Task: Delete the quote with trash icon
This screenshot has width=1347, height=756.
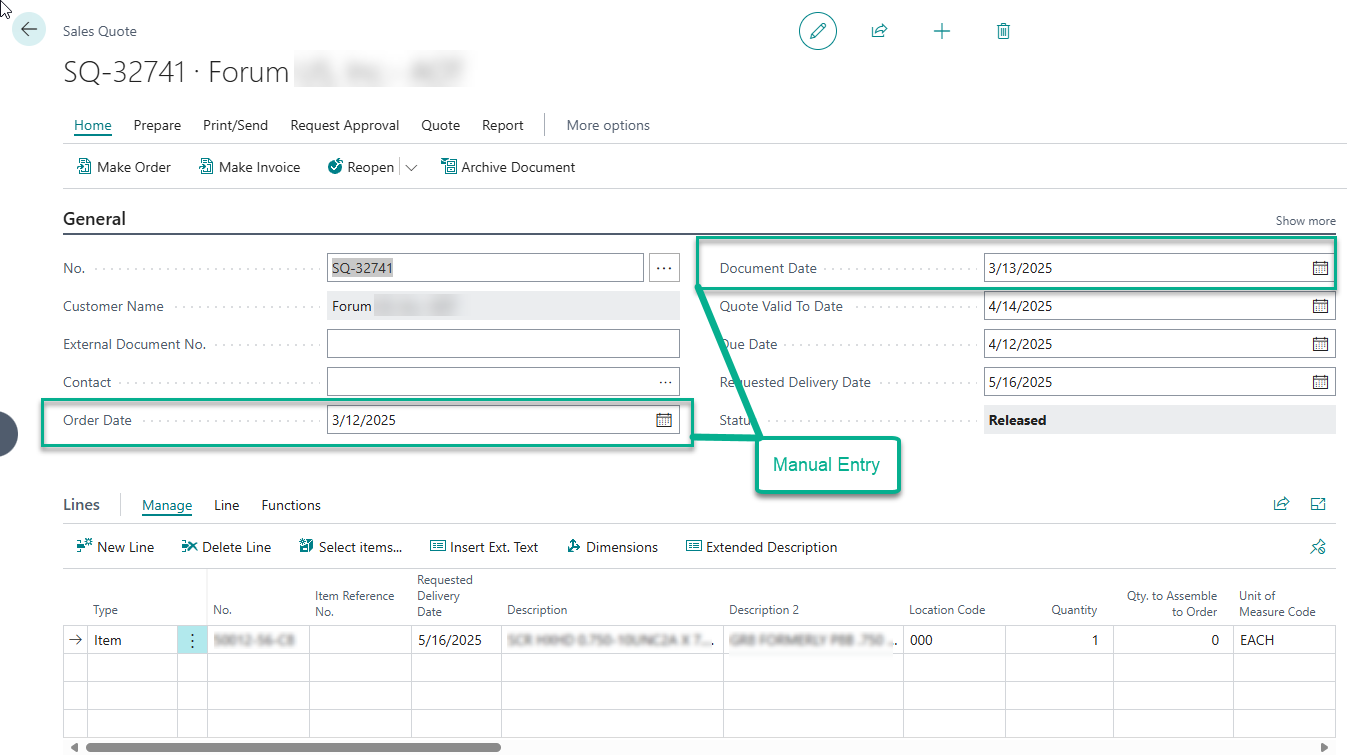Action: [1003, 31]
